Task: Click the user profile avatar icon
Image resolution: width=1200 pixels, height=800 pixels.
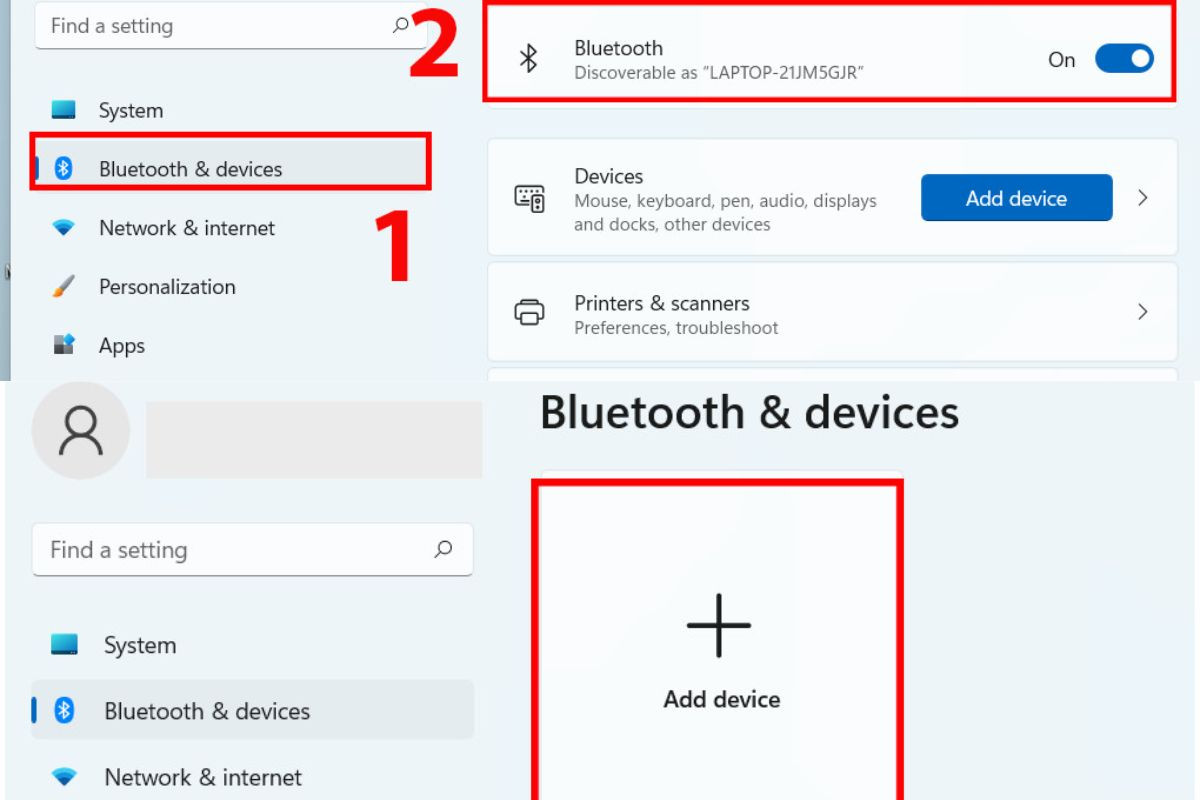Action: (x=81, y=430)
